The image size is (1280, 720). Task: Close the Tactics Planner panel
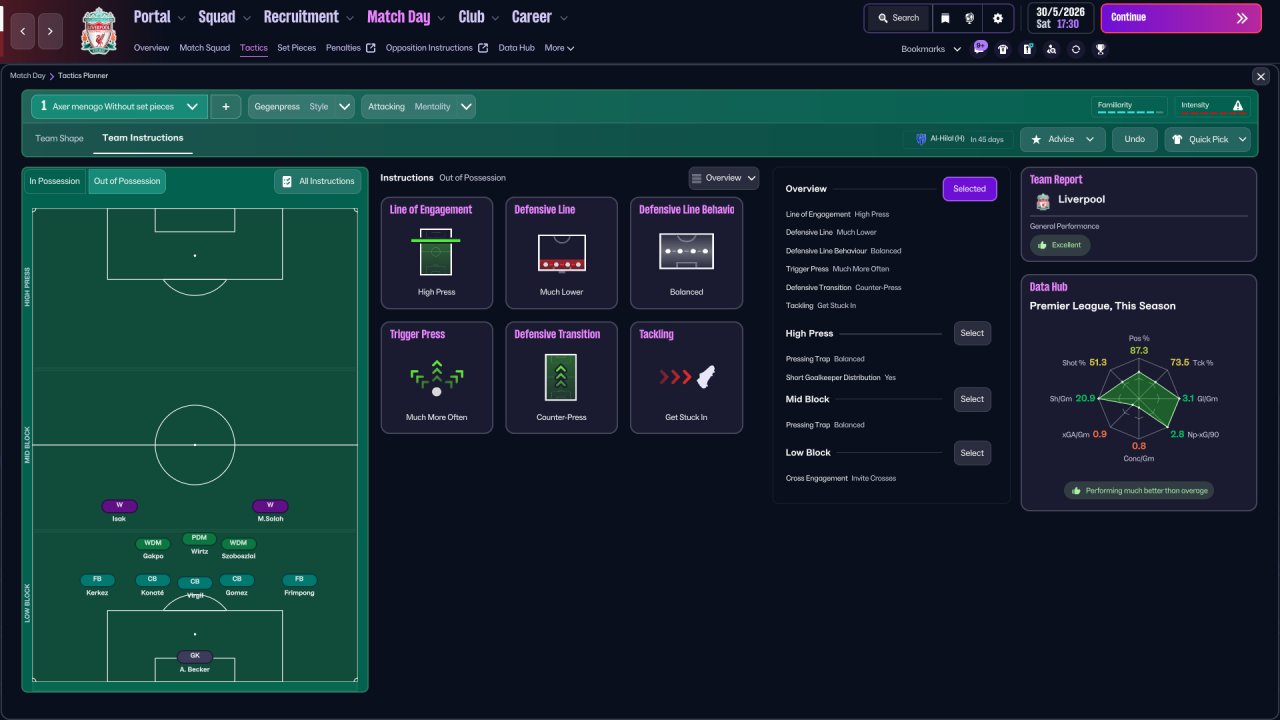[1260, 76]
